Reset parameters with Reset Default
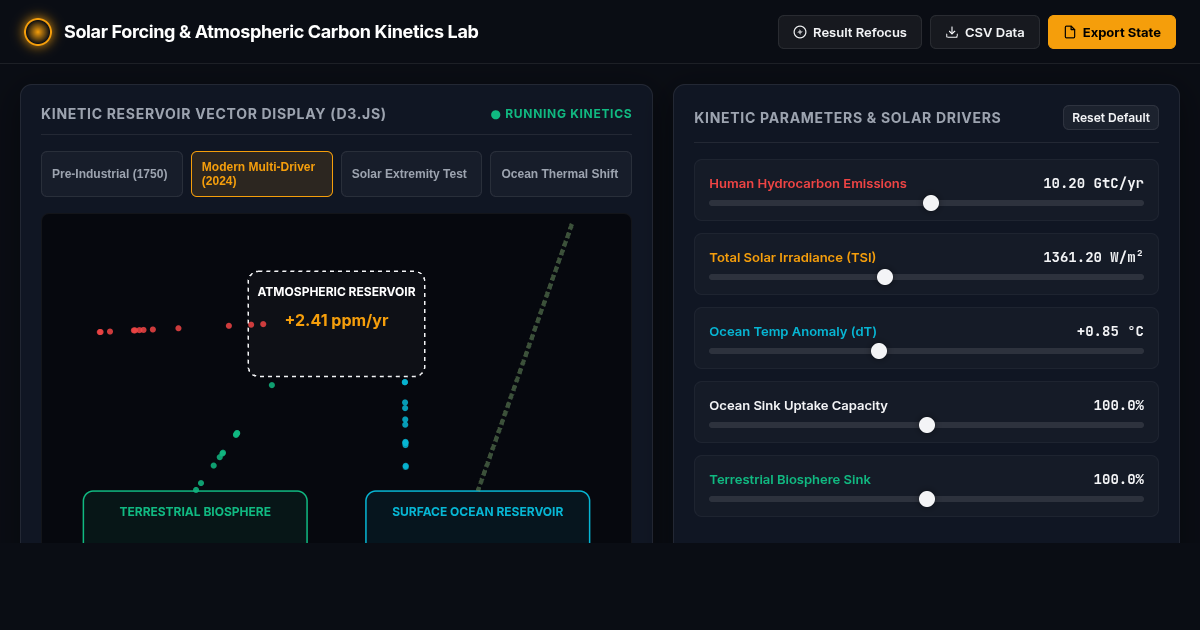Viewport: 1200px width, 630px height. (x=1111, y=118)
